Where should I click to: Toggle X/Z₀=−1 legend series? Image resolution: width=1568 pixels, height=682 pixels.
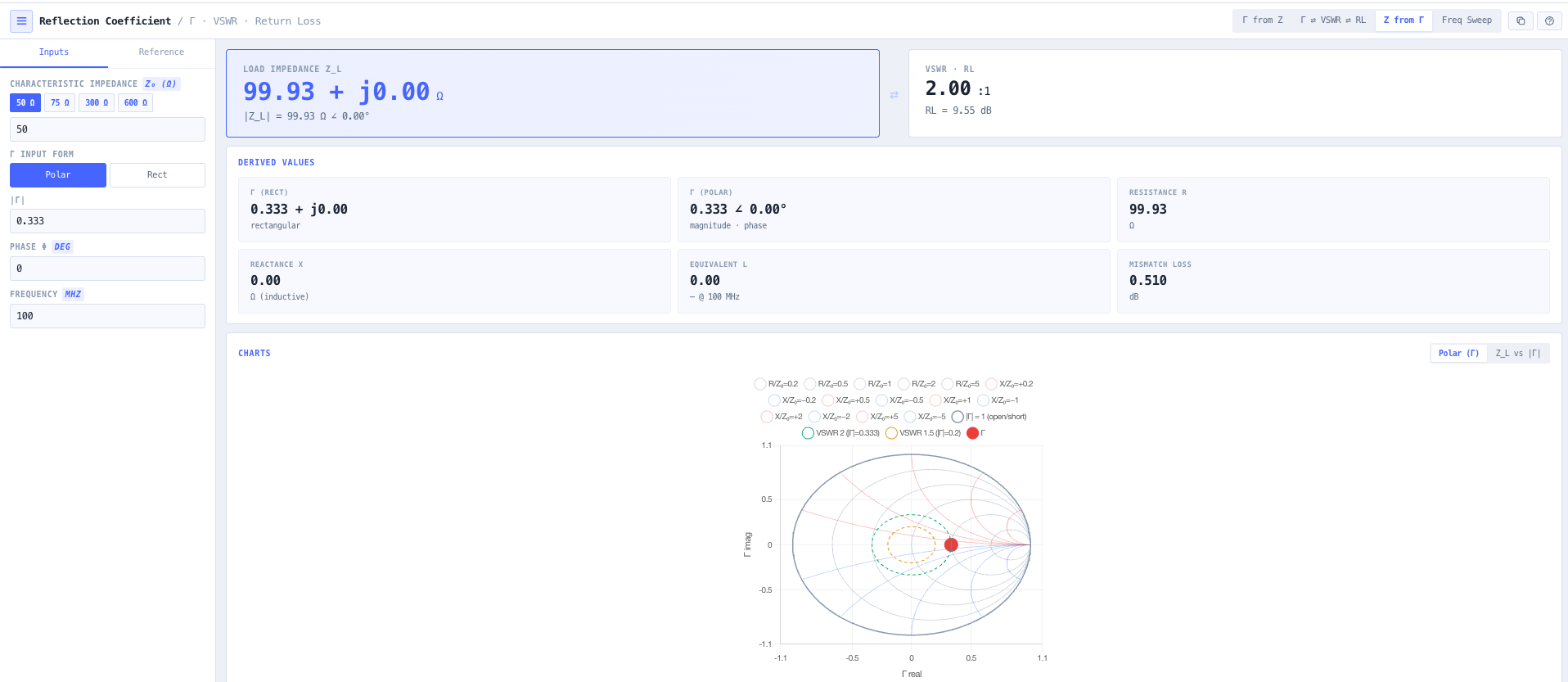[998, 400]
